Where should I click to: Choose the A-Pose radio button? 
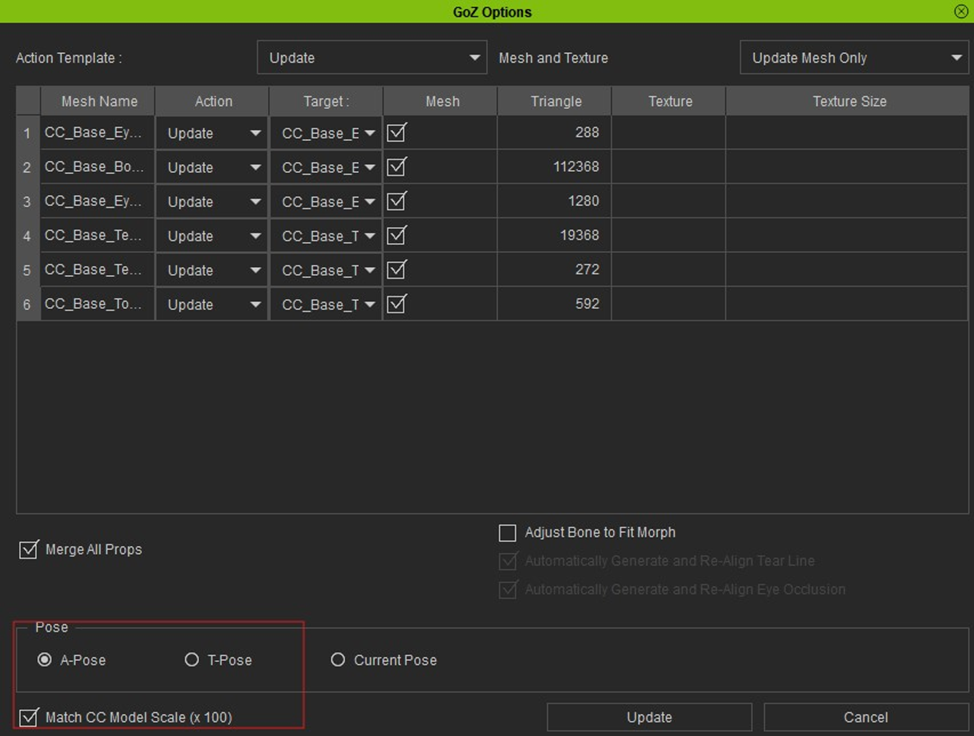pyautogui.click(x=44, y=660)
